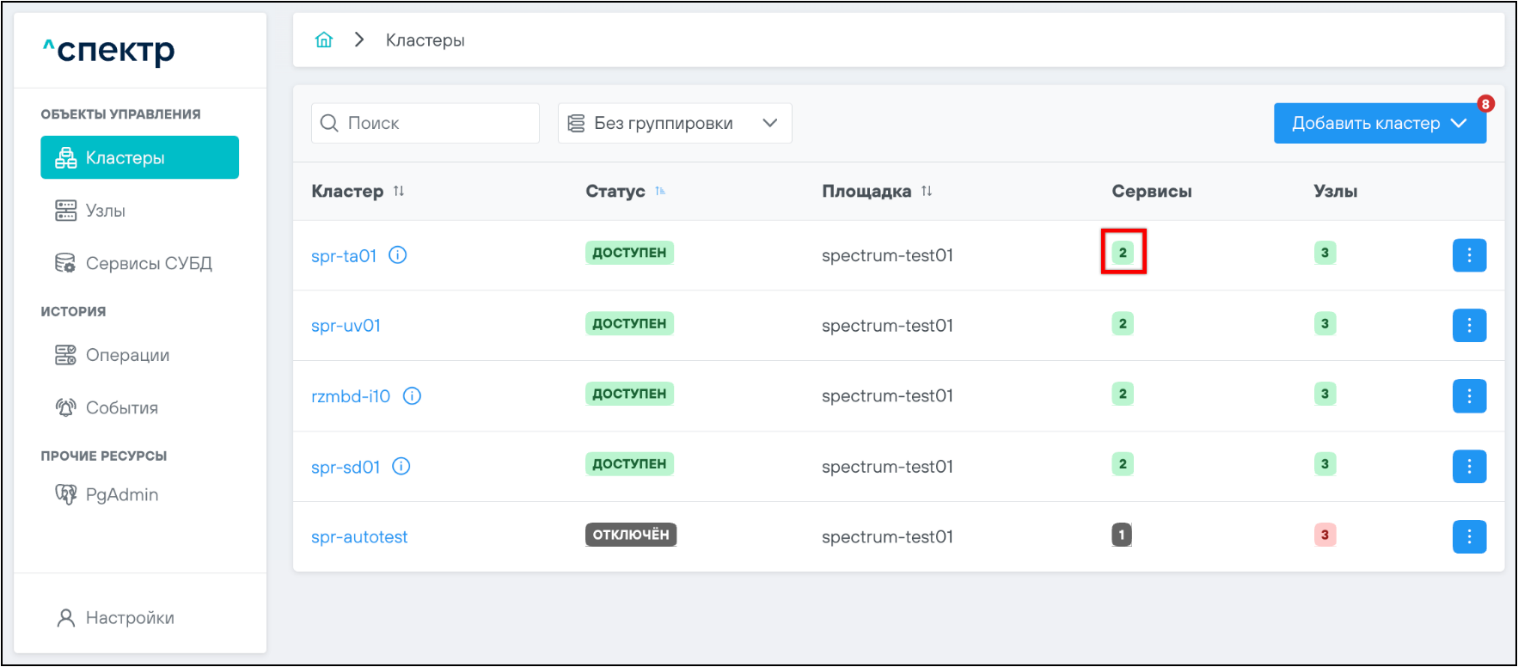Click info icon next to rzmbd-i10
This screenshot has height=667, width=1518.
pos(412,396)
